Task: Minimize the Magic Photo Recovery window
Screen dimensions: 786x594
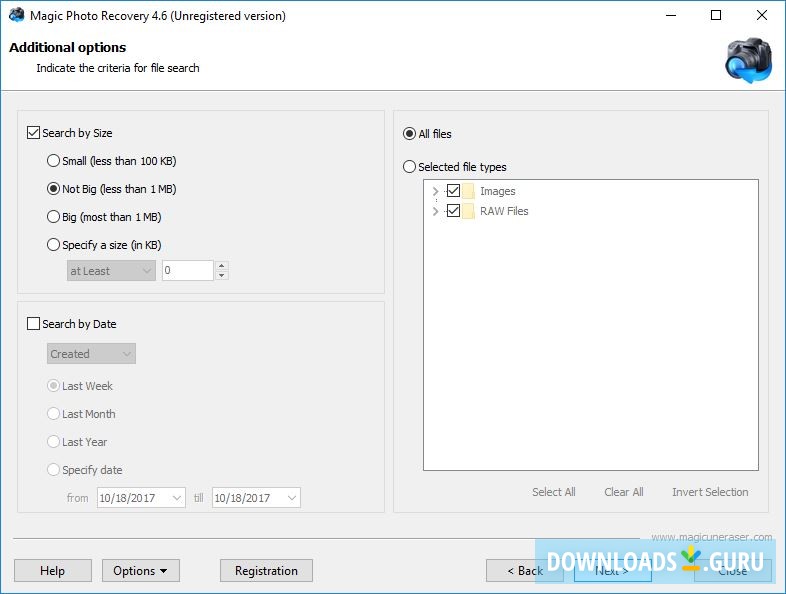Action: pos(671,16)
